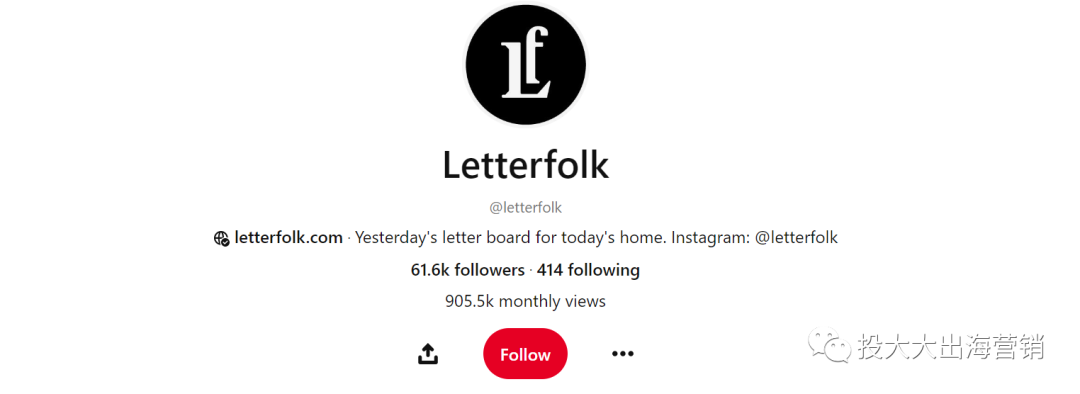Image resolution: width=1080 pixels, height=394 pixels.
Task: Click the "monthly views" label text
Action: click(552, 301)
